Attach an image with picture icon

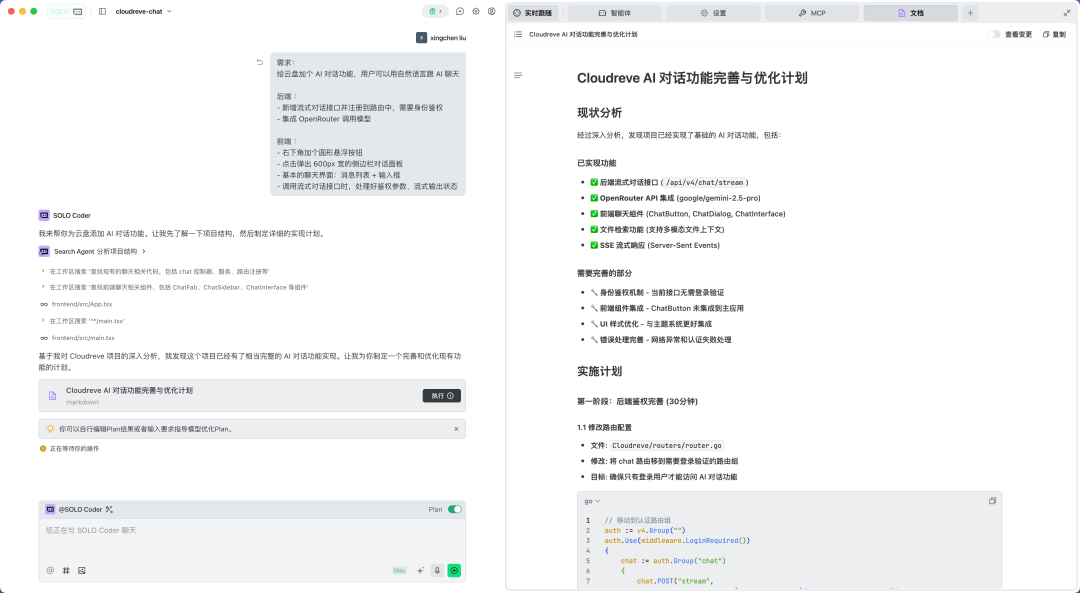(x=82, y=570)
